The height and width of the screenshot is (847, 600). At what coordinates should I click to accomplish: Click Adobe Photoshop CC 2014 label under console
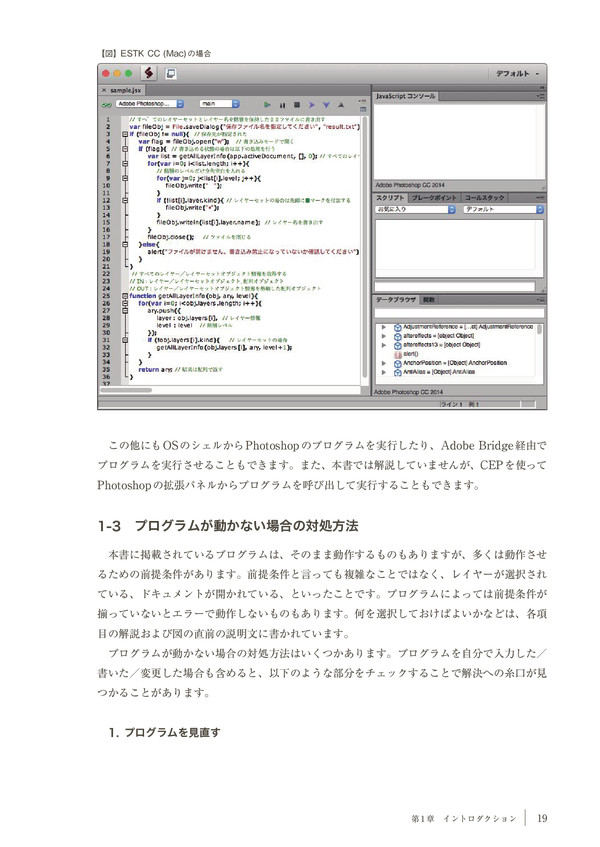410,185
